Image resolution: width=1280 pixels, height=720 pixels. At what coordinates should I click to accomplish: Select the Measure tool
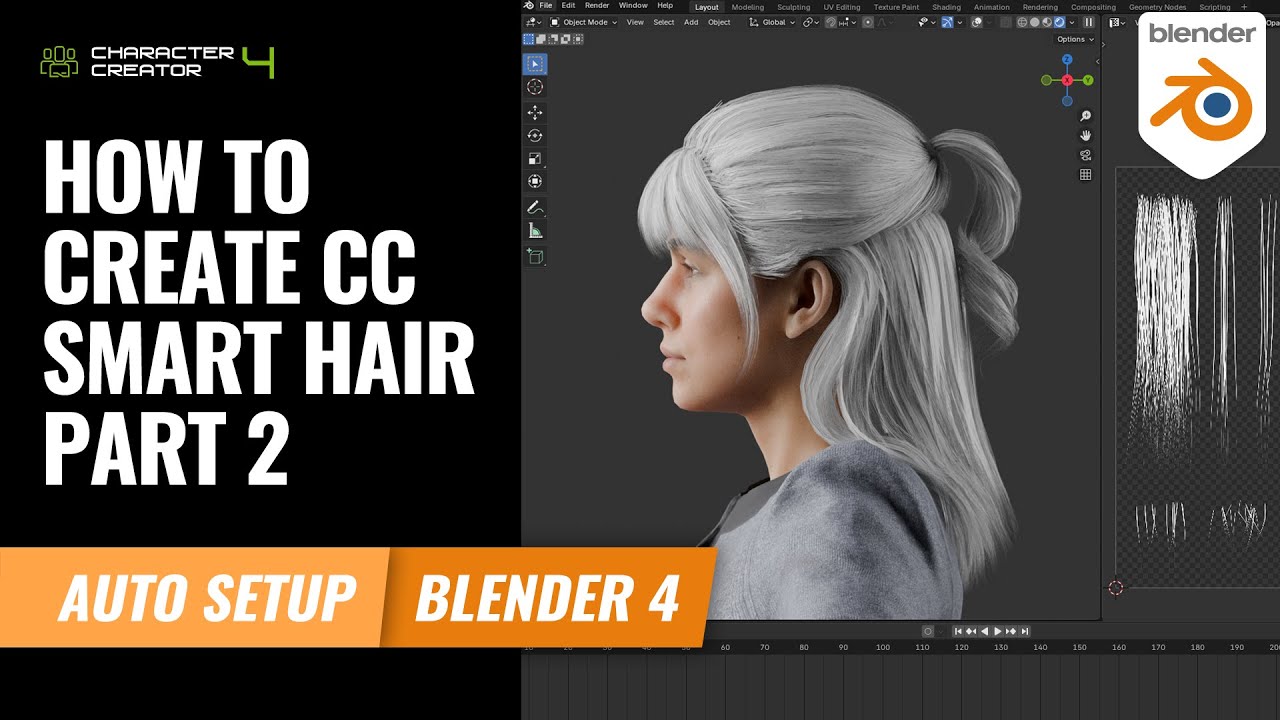[535, 231]
